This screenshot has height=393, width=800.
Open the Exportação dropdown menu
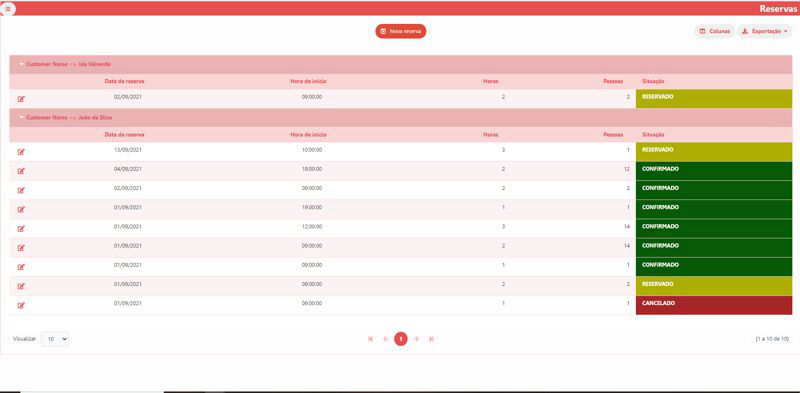(764, 31)
